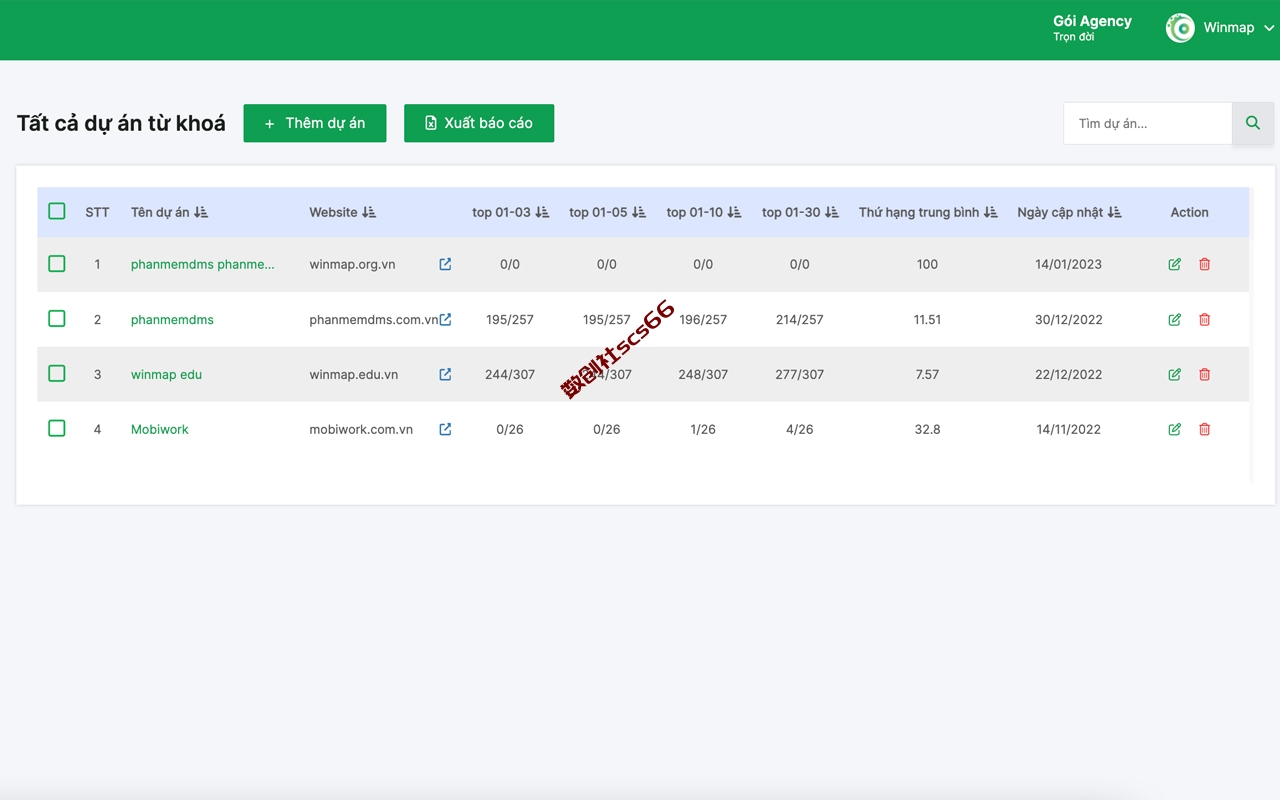
Task: Check the box for row 1 winmap.org.vn
Action: click(x=57, y=264)
